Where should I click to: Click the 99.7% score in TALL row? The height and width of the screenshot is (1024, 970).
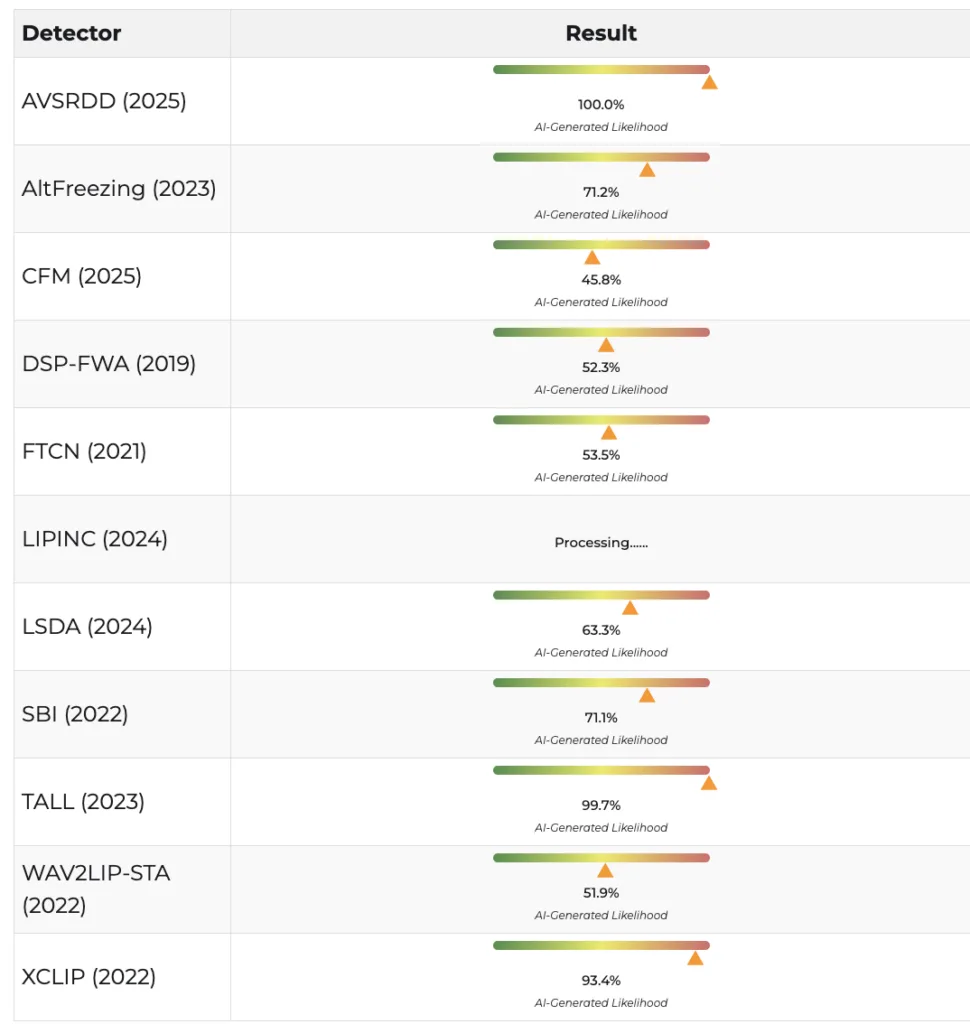(x=601, y=805)
